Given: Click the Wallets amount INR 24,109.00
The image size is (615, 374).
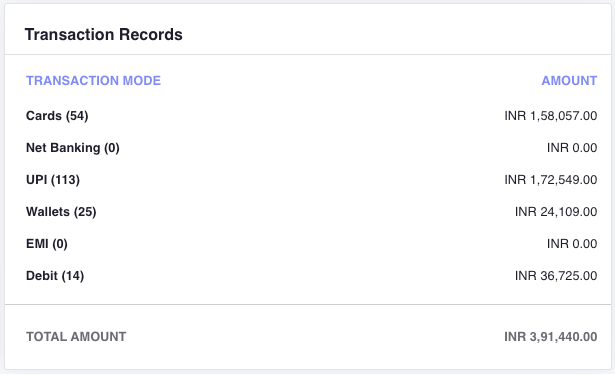Looking at the screenshot, I should (x=556, y=212).
